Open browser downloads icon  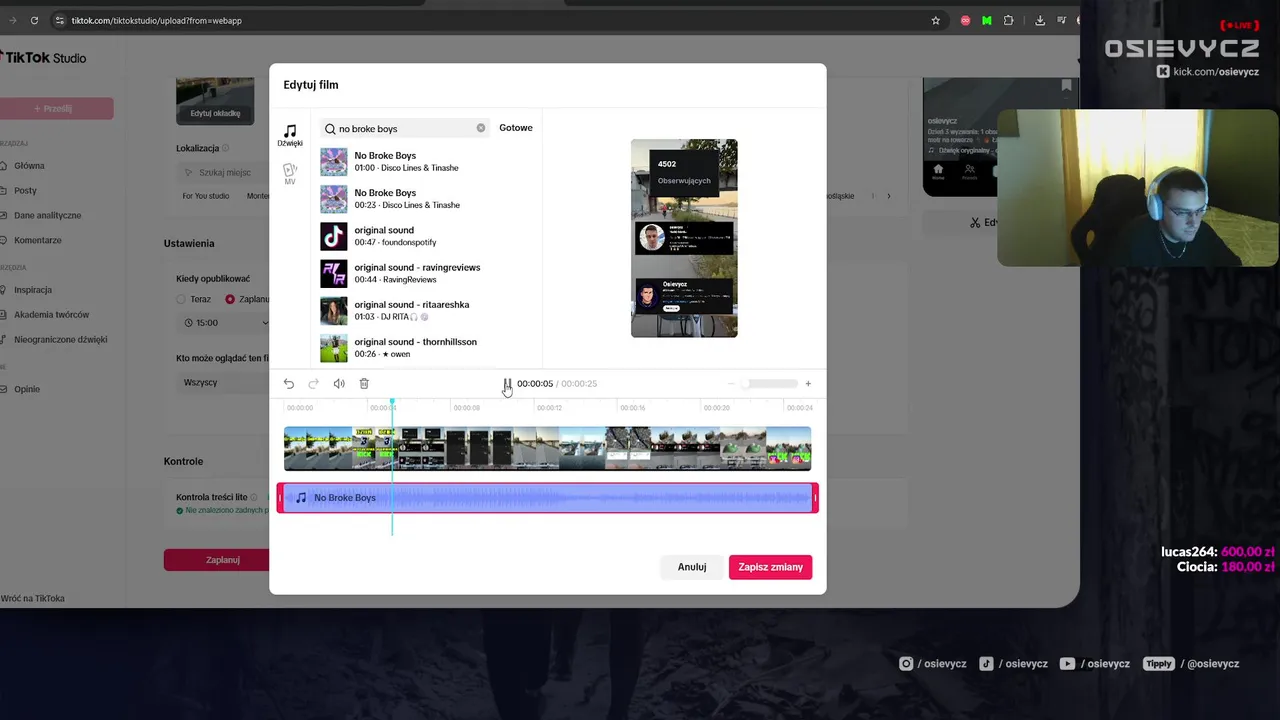pyautogui.click(x=1040, y=20)
